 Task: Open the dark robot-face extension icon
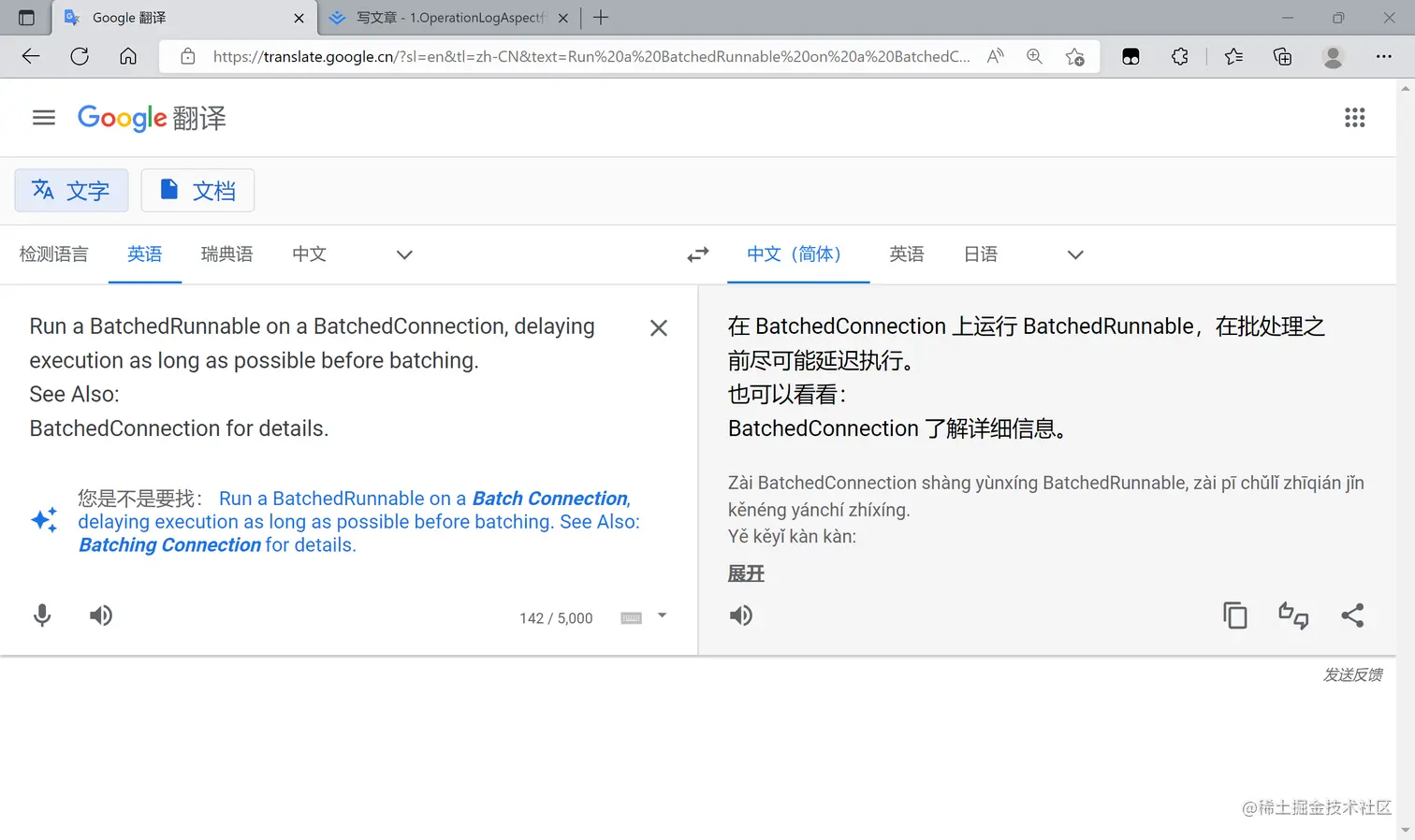tap(1131, 56)
